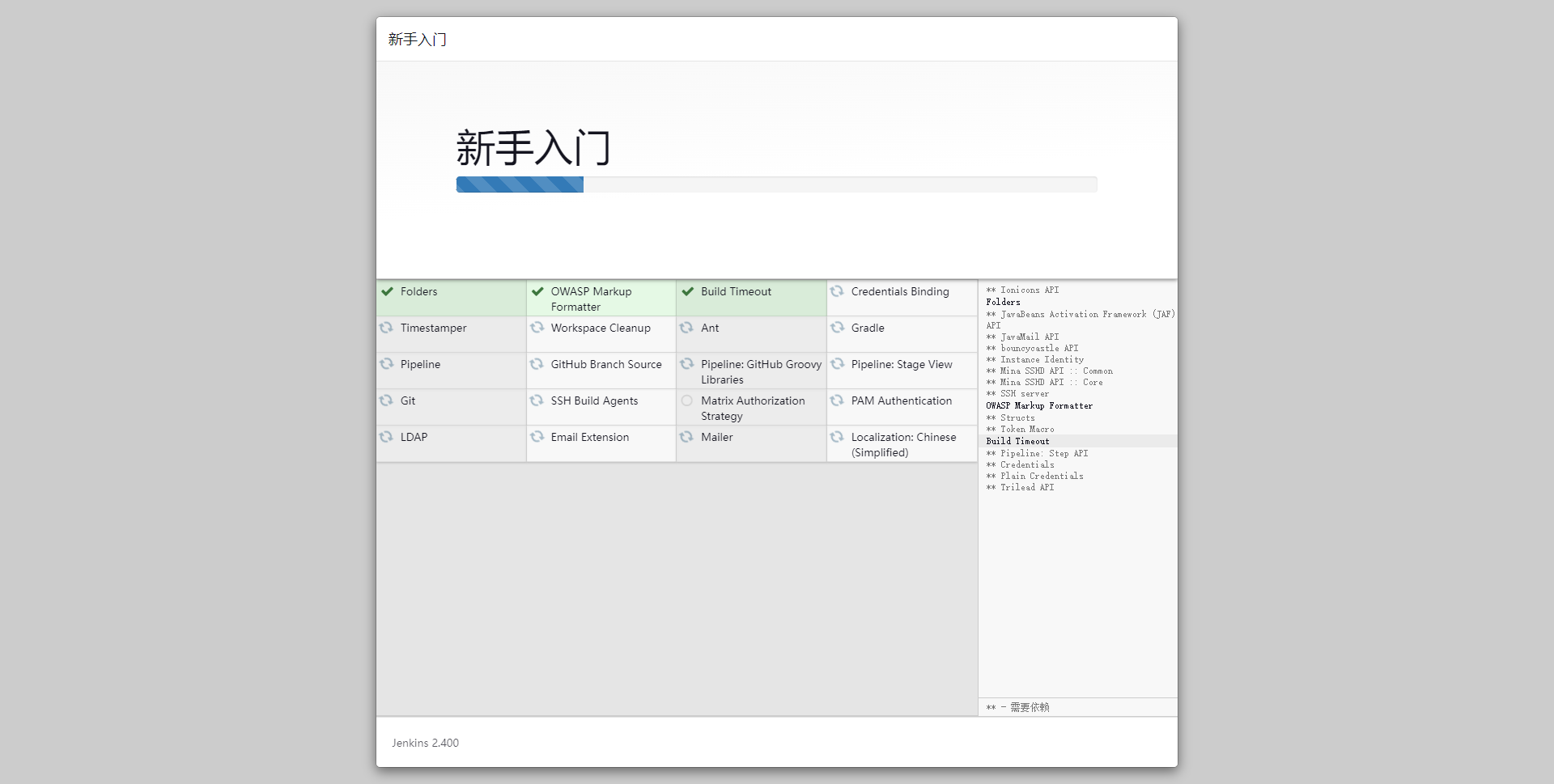Click the pending icon beside Mailer

[x=687, y=437]
